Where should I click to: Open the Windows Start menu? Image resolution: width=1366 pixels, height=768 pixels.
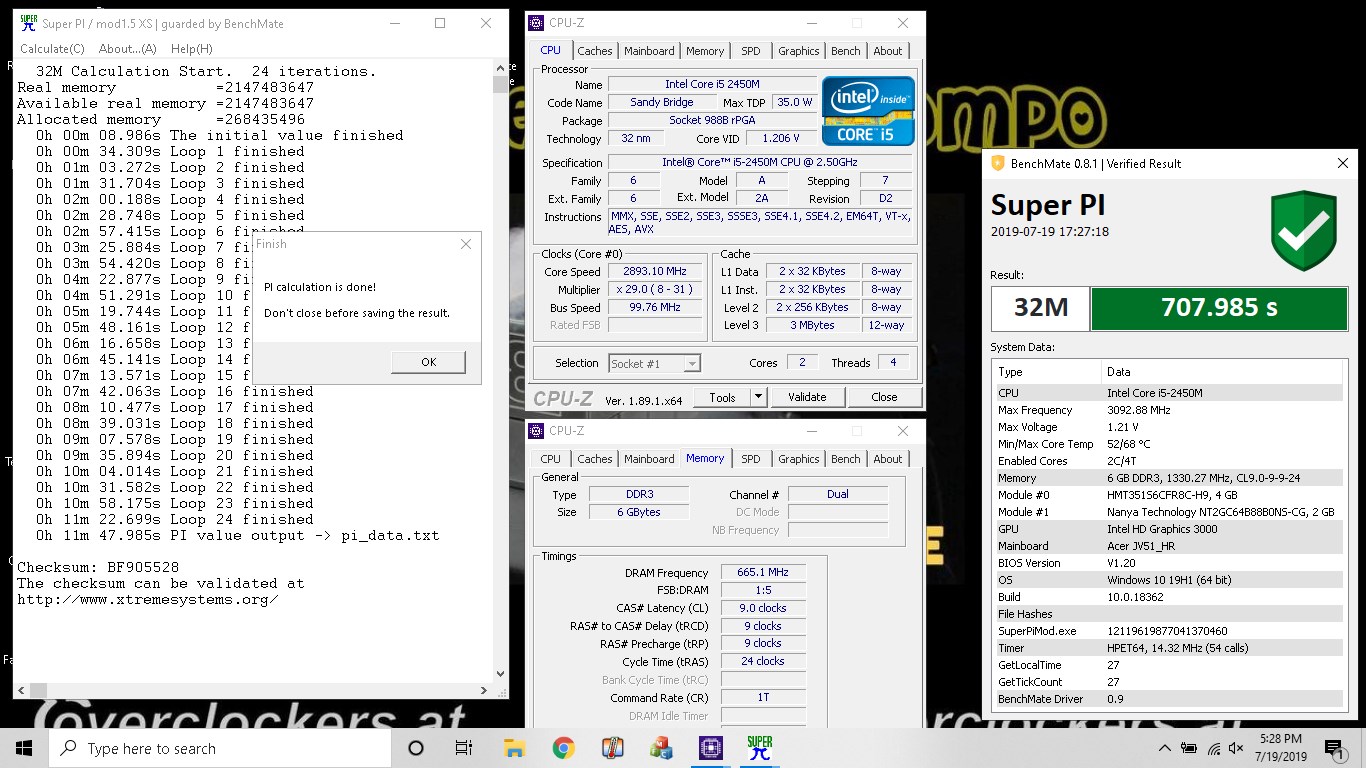24,748
